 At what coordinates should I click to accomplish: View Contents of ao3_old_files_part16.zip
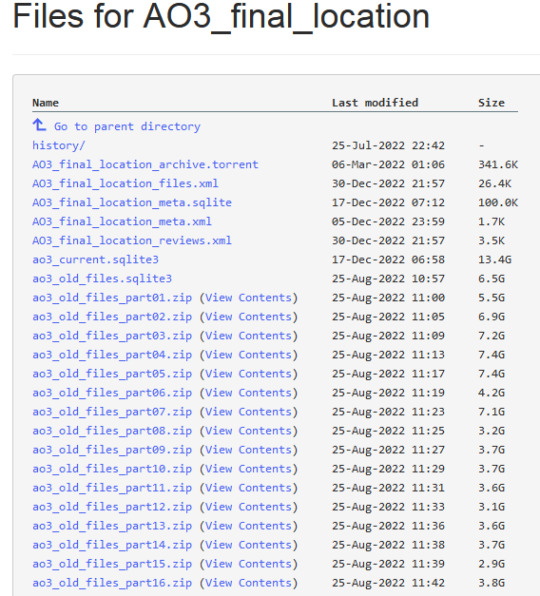click(x=249, y=583)
